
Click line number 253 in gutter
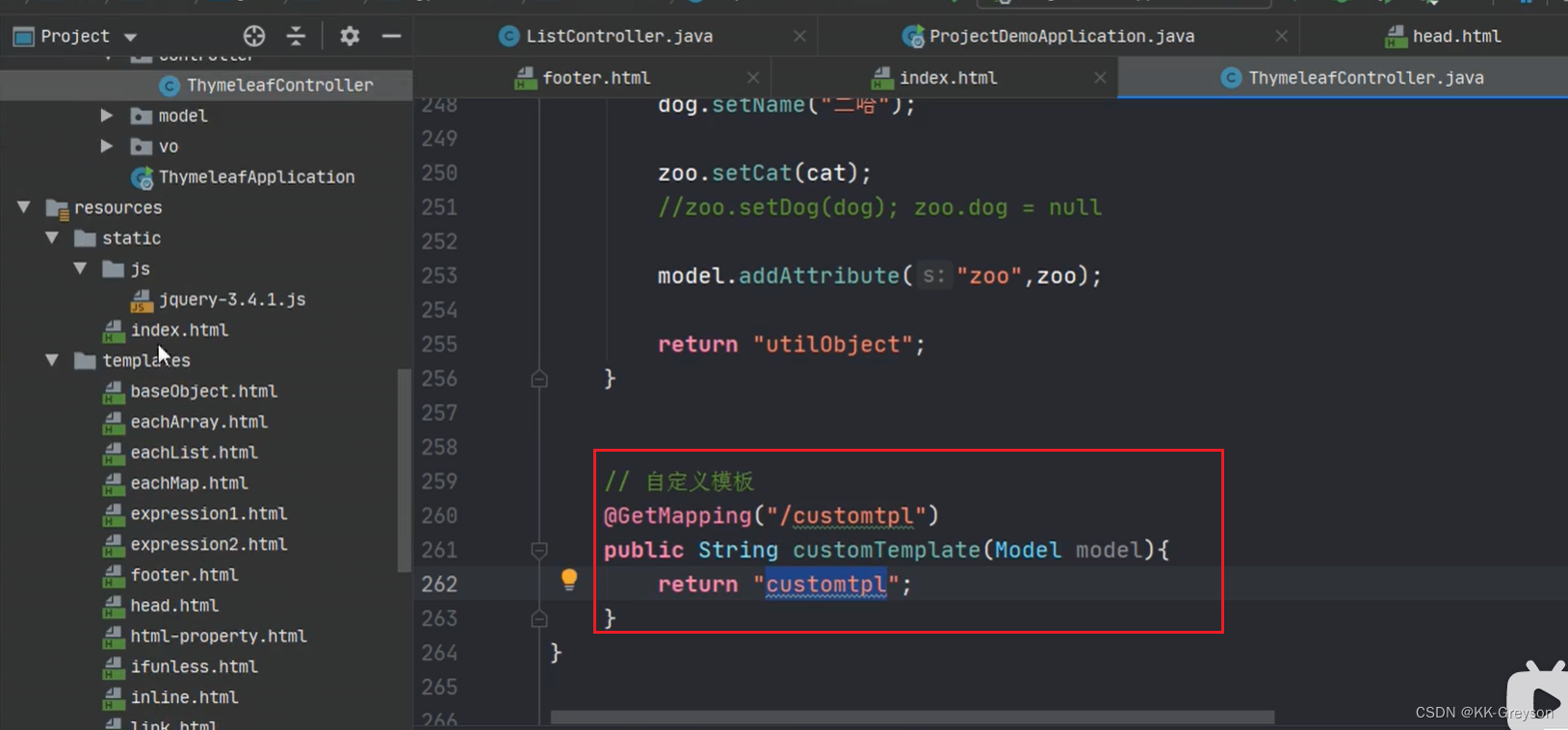point(439,276)
